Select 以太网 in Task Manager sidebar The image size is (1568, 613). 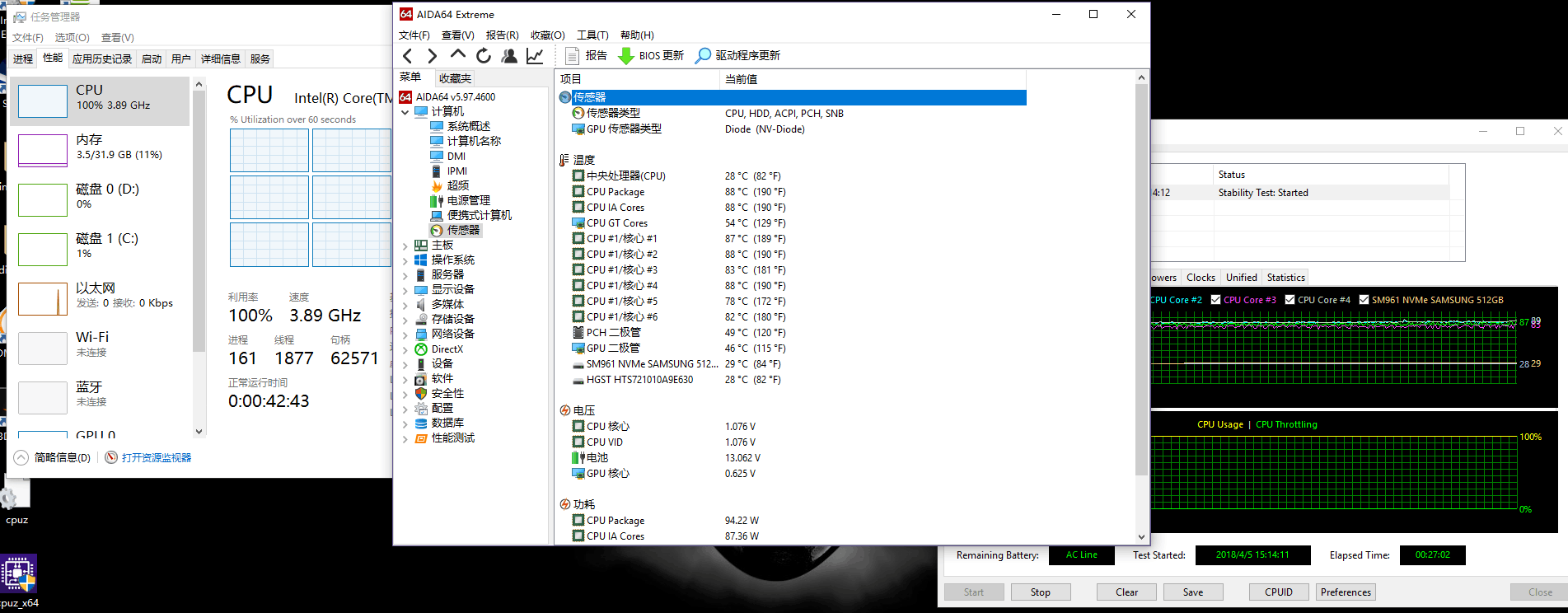(101, 298)
